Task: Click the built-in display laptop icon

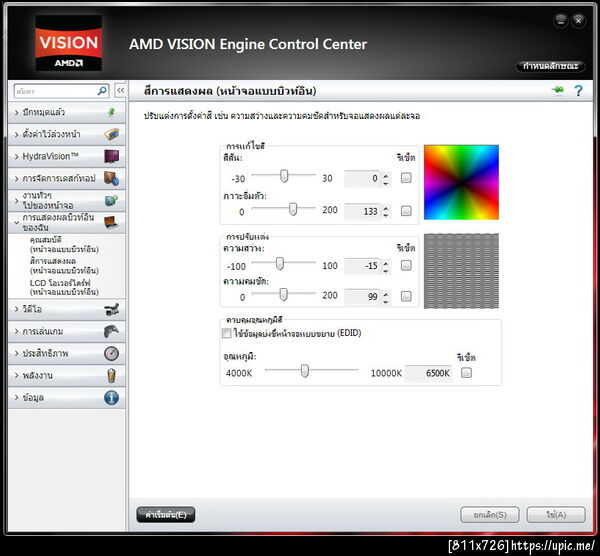Action: click(111, 222)
